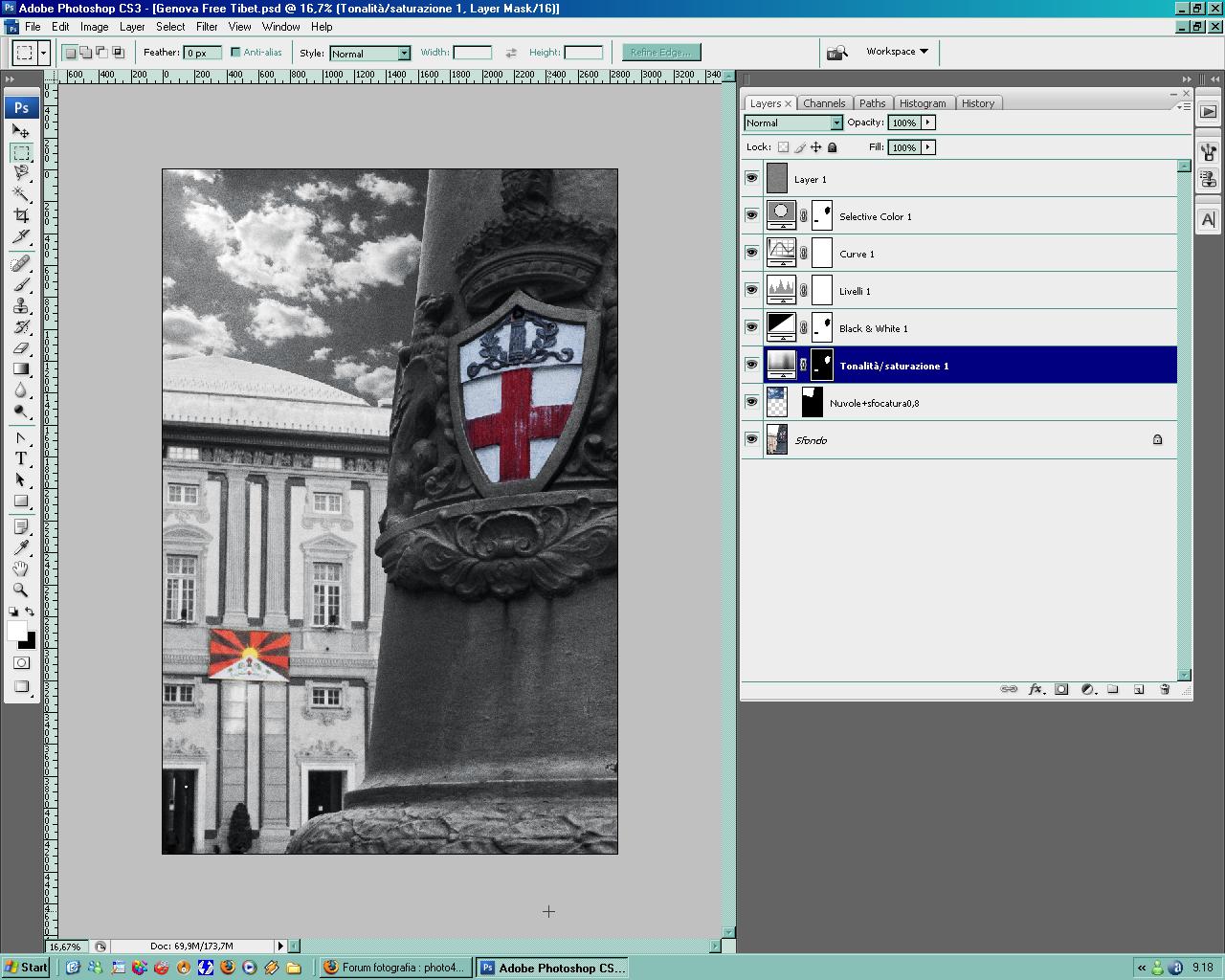Hide the Black & White 1 layer

752,327
